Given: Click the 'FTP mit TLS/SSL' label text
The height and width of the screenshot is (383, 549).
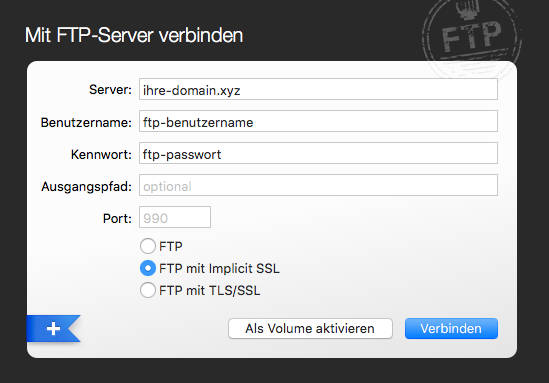Looking at the screenshot, I should [x=210, y=291].
